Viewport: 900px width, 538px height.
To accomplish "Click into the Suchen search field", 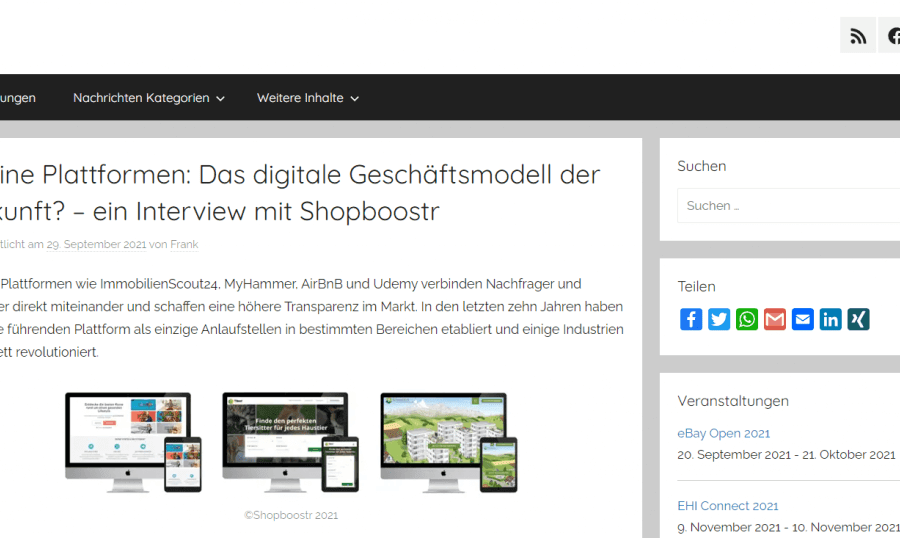I will (x=789, y=206).
